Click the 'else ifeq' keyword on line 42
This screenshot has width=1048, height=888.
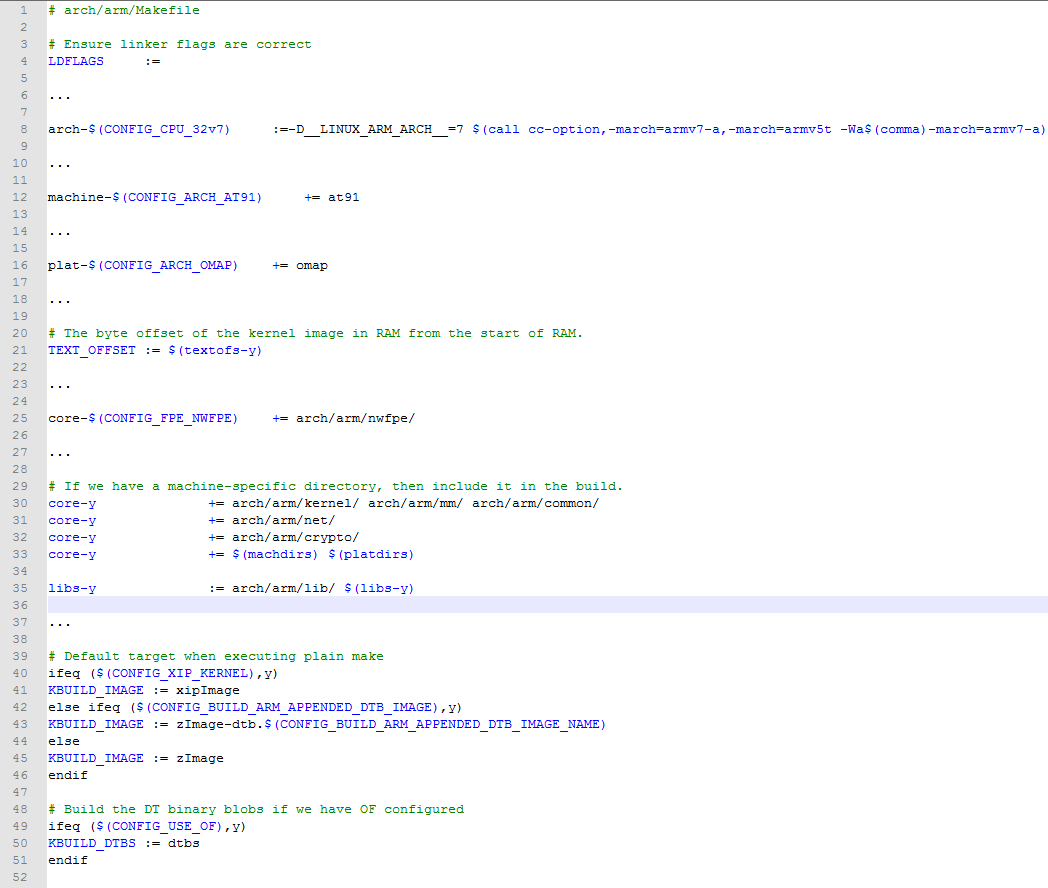tap(84, 707)
